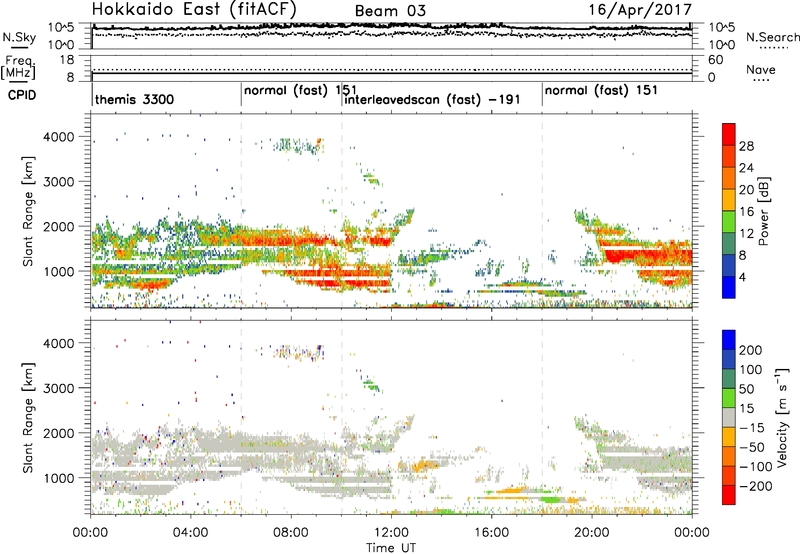Click the gray segment of the velocity colorbar
800x554 pixels.
tap(729, 417)
